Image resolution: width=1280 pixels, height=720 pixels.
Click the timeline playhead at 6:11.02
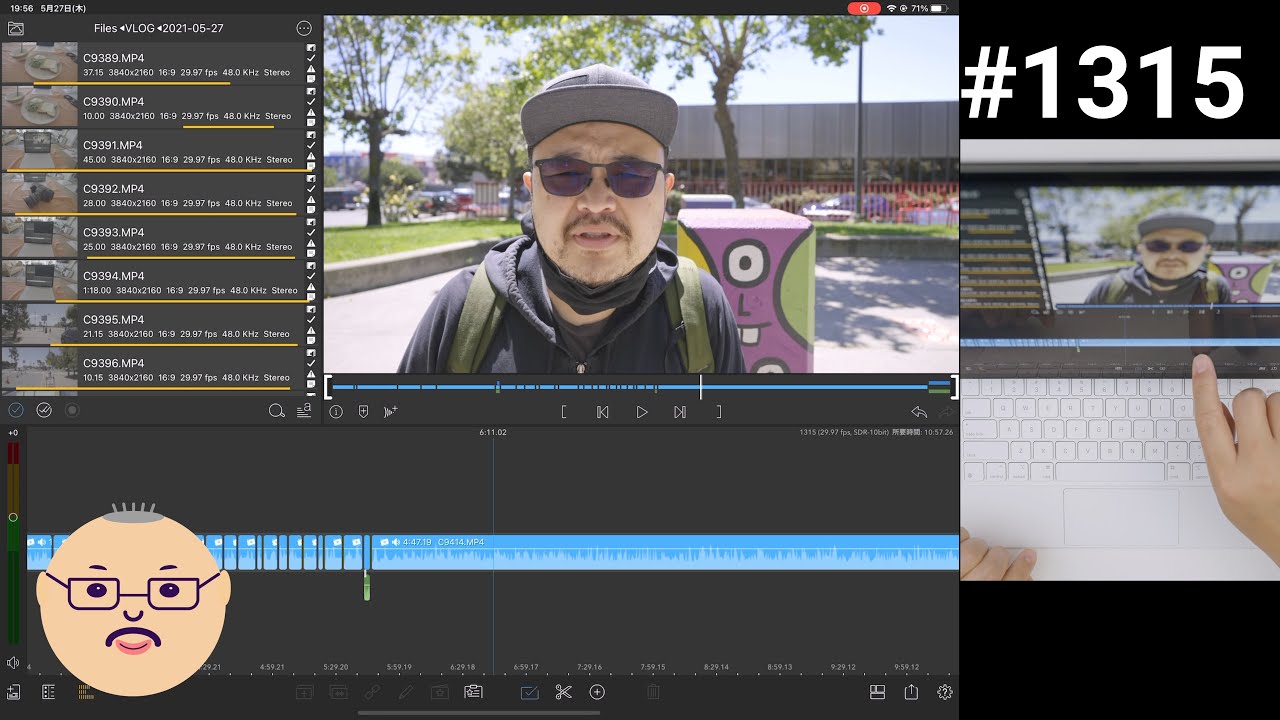tap(492, 432)
